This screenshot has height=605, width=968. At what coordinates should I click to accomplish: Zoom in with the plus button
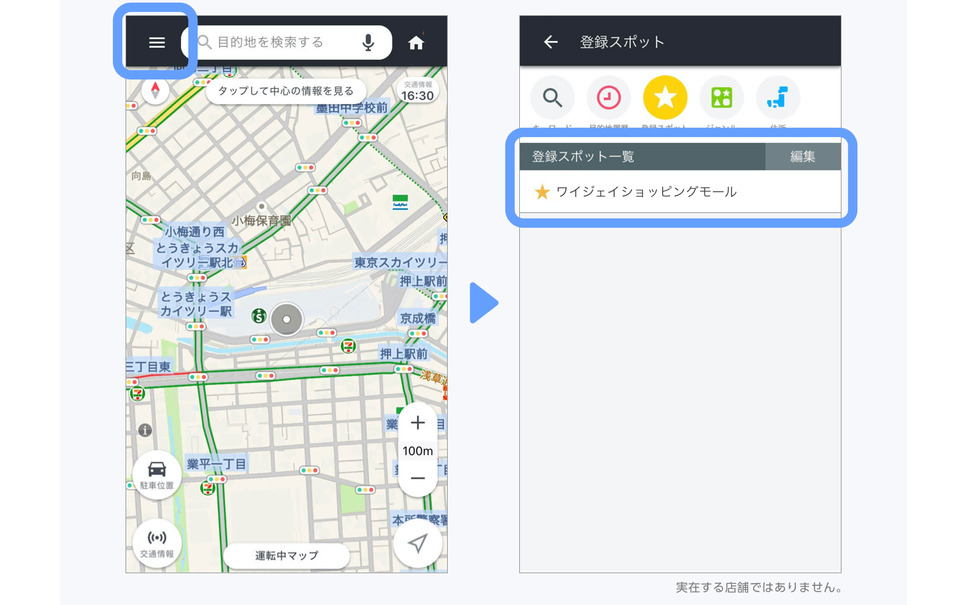418,423
